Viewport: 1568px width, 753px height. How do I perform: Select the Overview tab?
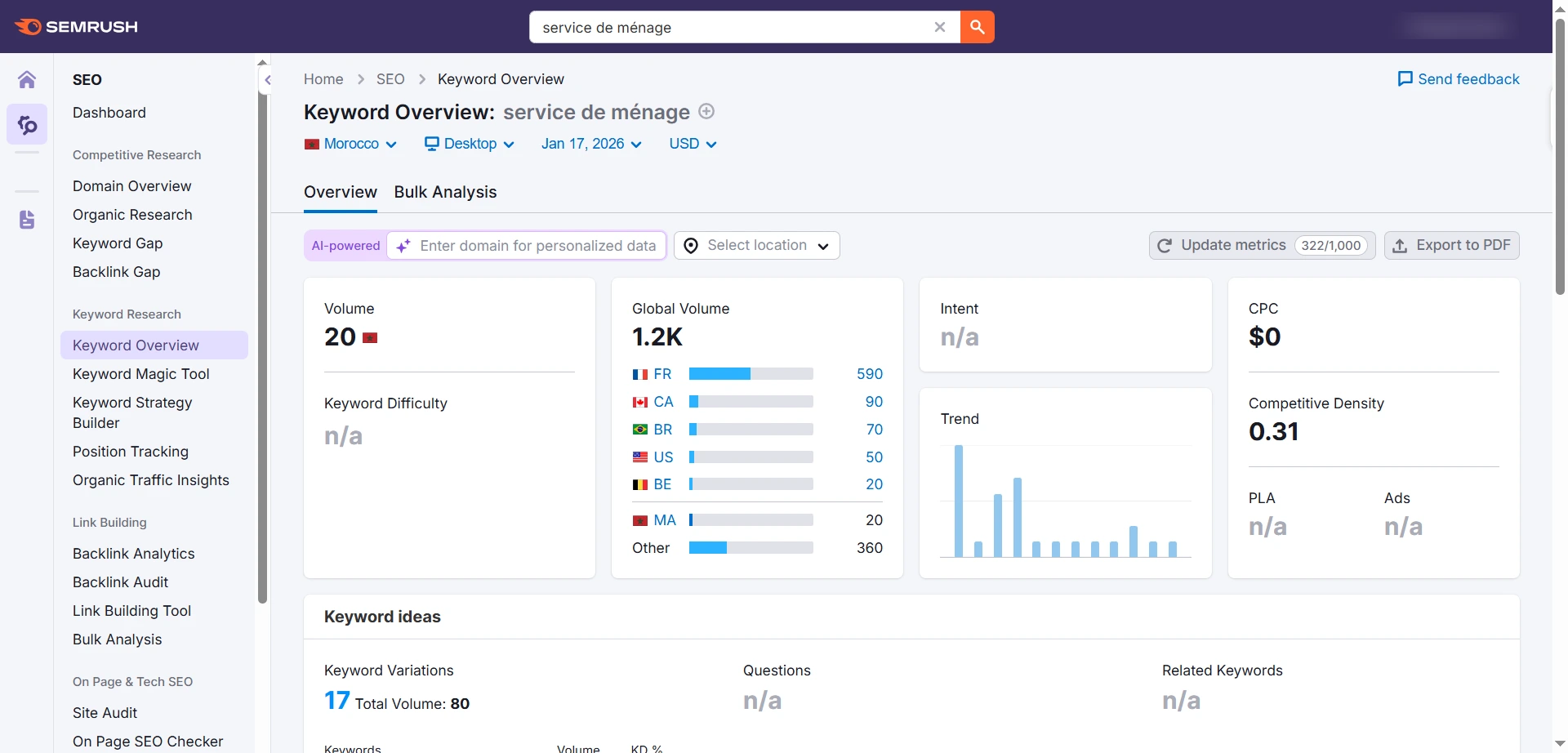[340, 192]
